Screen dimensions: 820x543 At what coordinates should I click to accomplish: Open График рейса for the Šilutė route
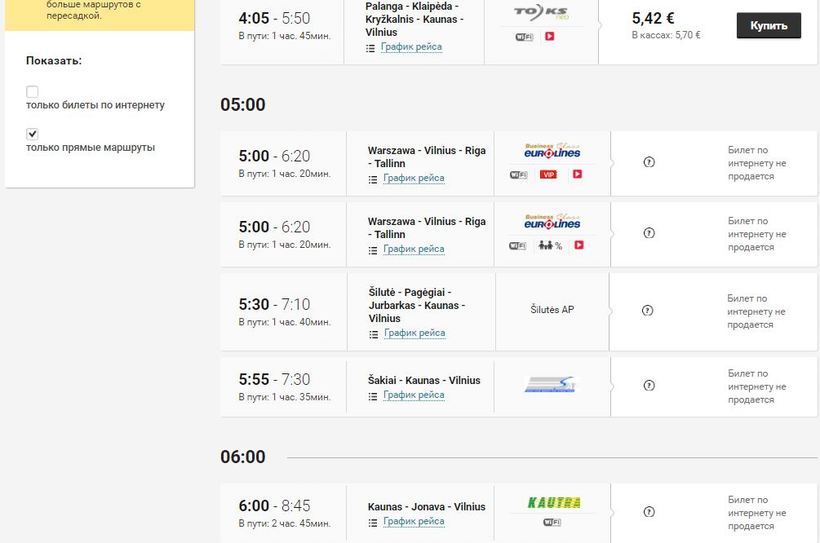(413, 333)
